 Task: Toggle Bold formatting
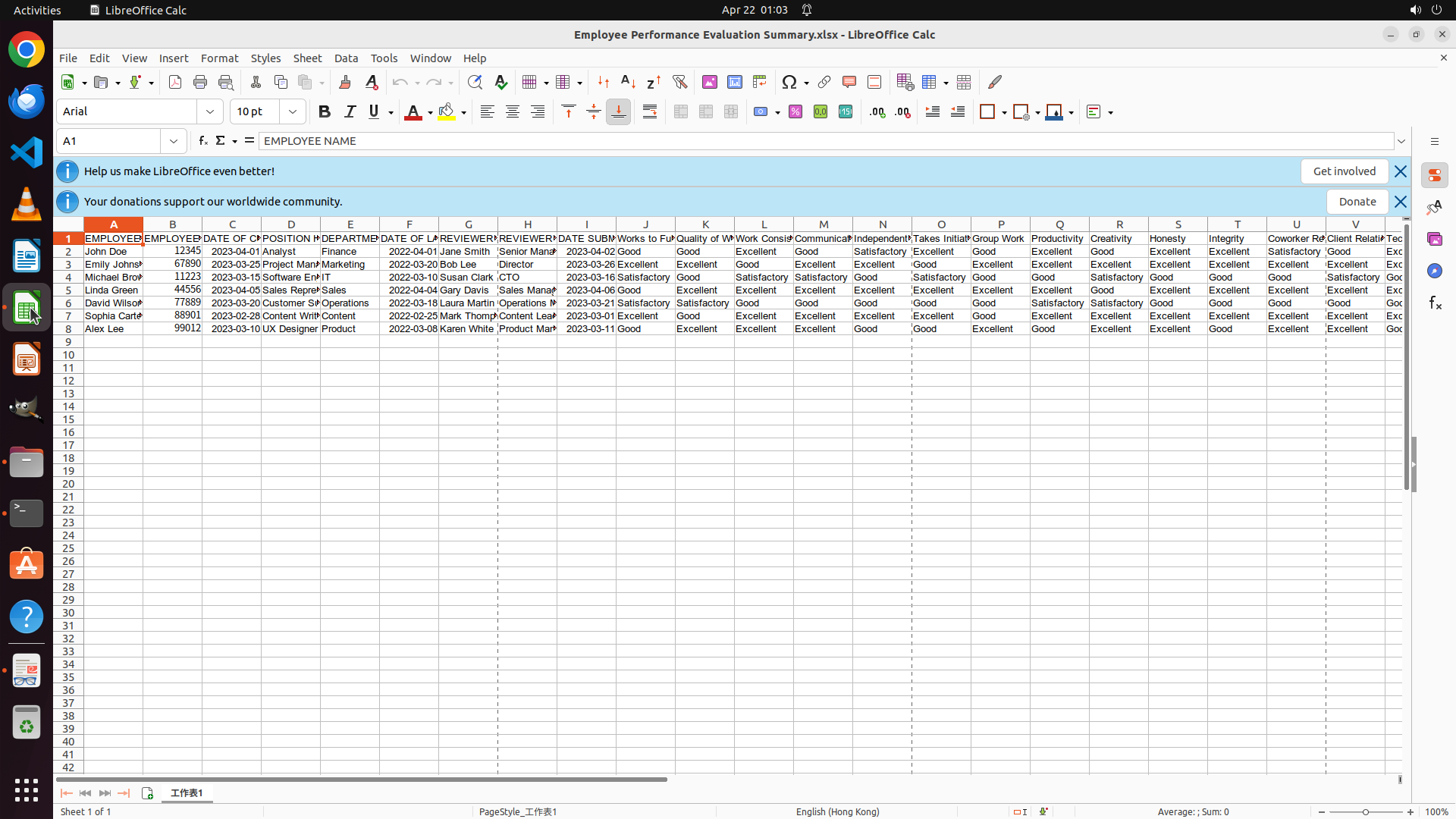[325, 112]
